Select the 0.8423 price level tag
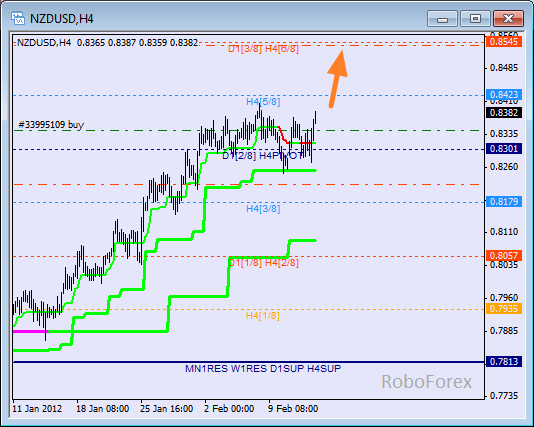The height and width of the screenshot is (427, 534). 504,94
